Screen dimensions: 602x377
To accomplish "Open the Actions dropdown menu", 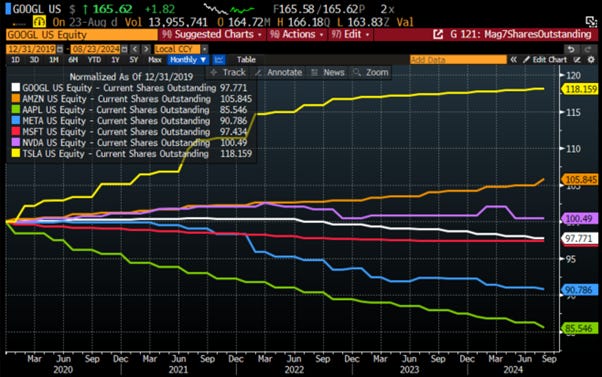I will point(297,35).
